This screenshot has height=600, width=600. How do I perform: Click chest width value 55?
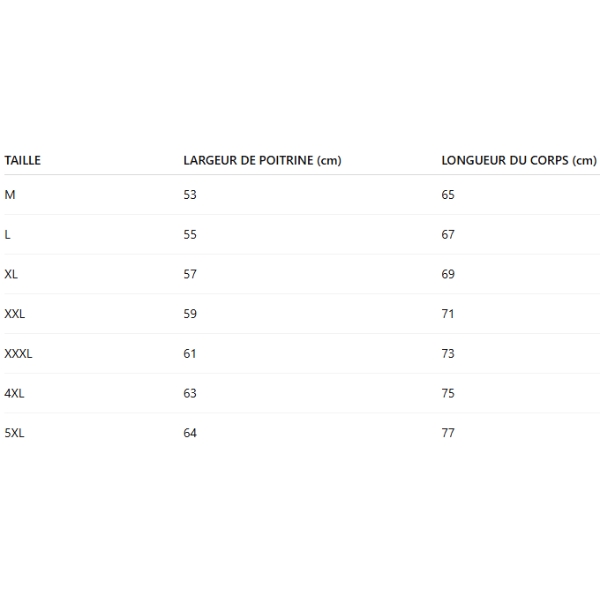190,235
